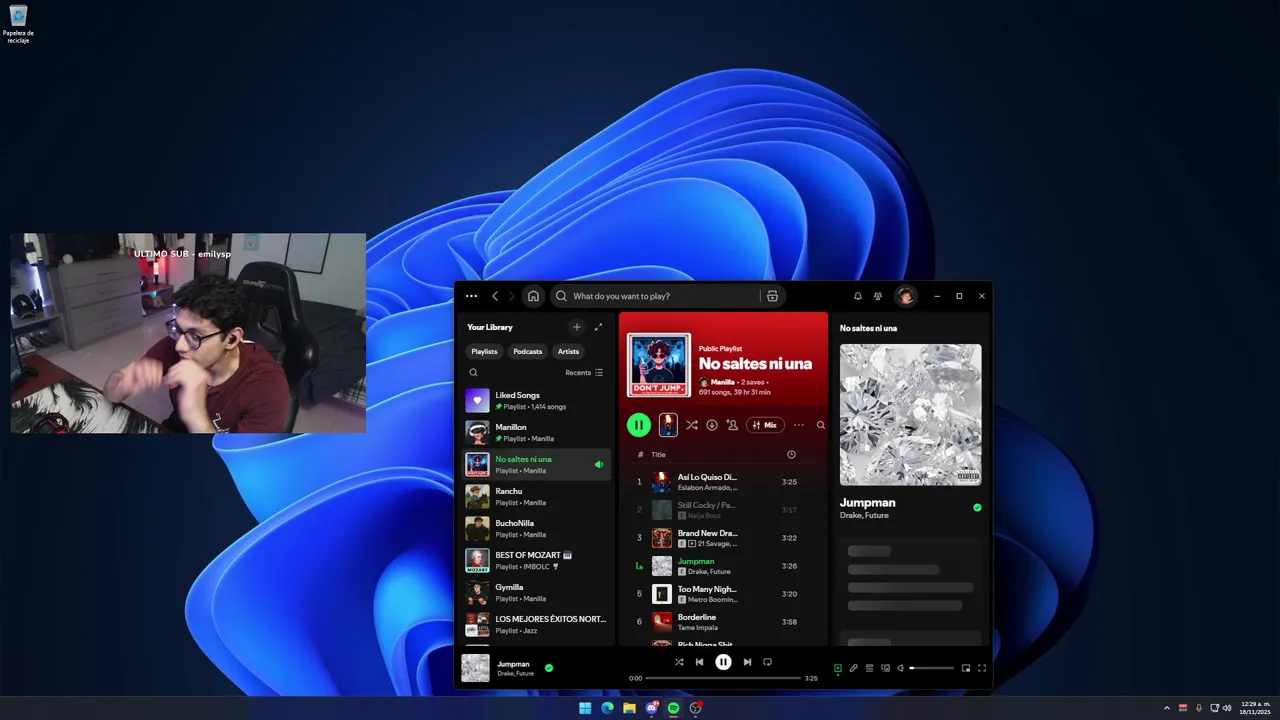Screen dimensions: 1280x720
Task: Search in playlist with the magnifier icon
Action: coord(821,425)
